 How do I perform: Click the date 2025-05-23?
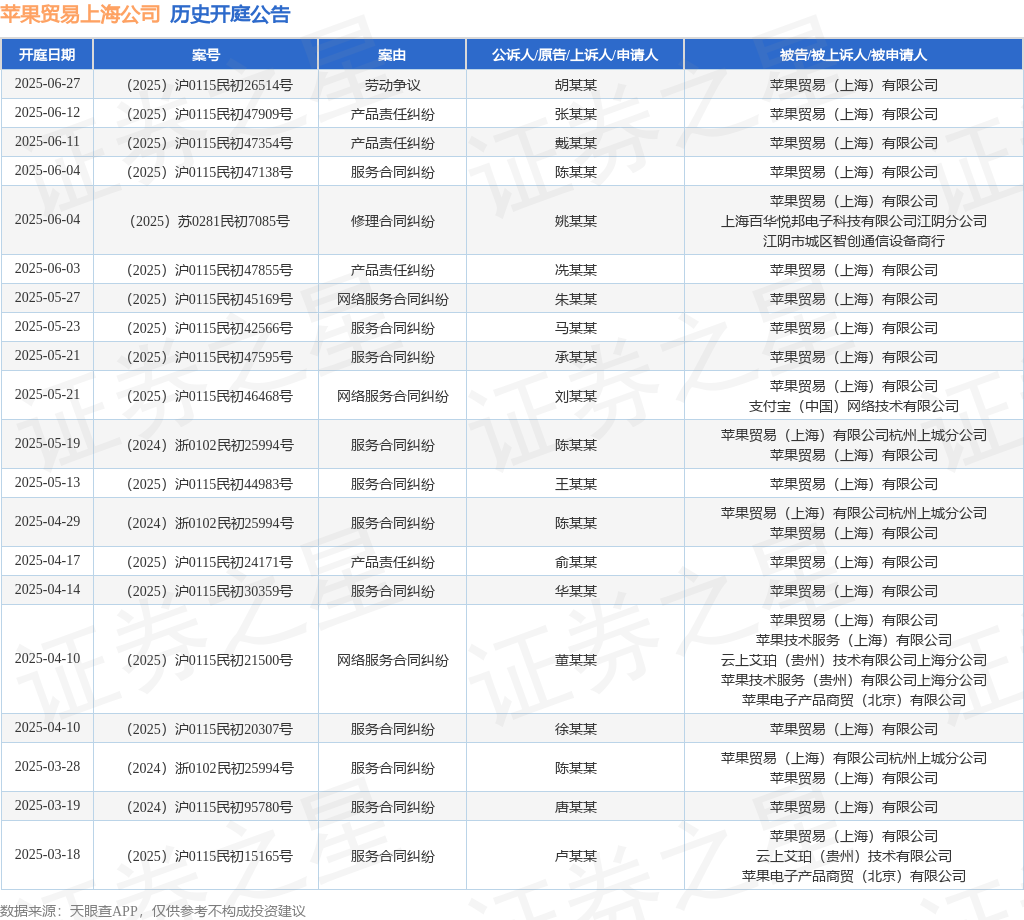(47, 326)
